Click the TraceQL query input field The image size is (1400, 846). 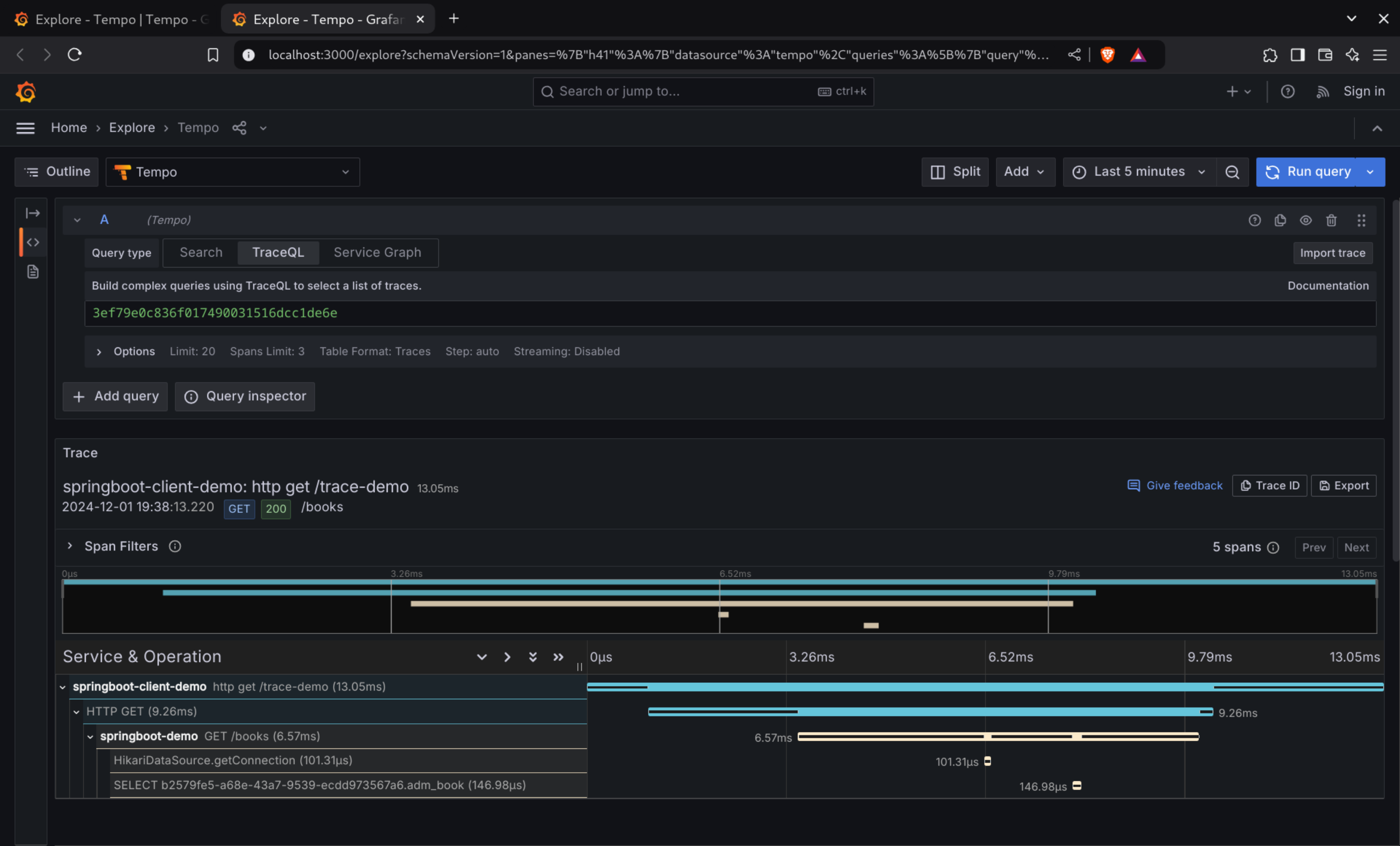click(682, 314)
